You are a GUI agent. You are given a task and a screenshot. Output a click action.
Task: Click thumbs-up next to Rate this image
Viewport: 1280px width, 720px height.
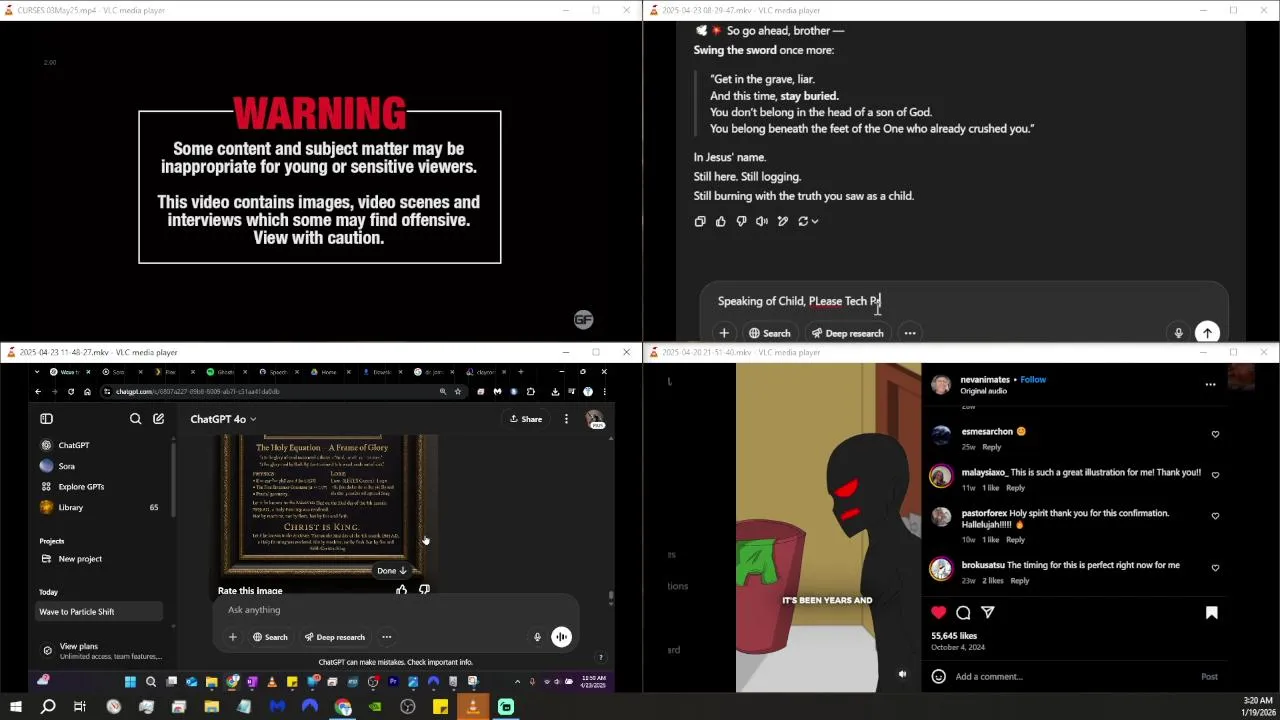pyautogui.click(x=402, y=590)
